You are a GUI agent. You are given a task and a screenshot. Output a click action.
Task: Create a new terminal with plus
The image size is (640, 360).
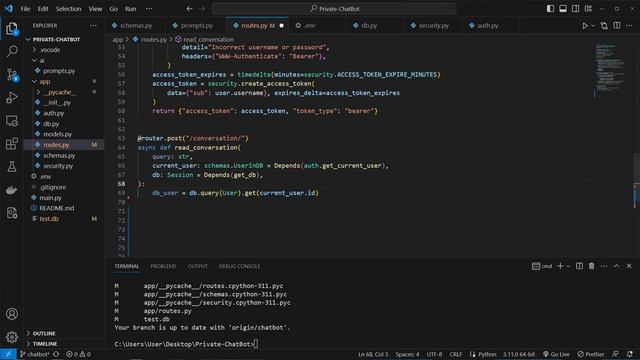560,266
